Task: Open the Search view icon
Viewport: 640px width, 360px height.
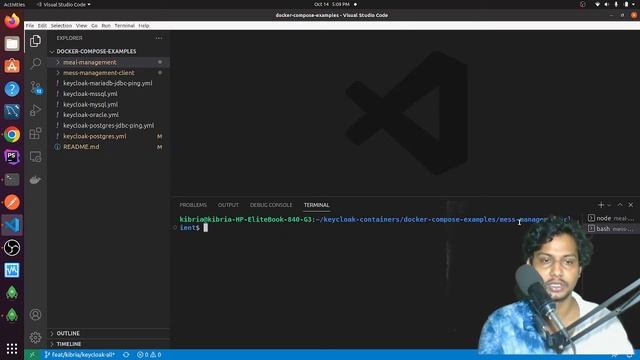Action: click(36, 64)
